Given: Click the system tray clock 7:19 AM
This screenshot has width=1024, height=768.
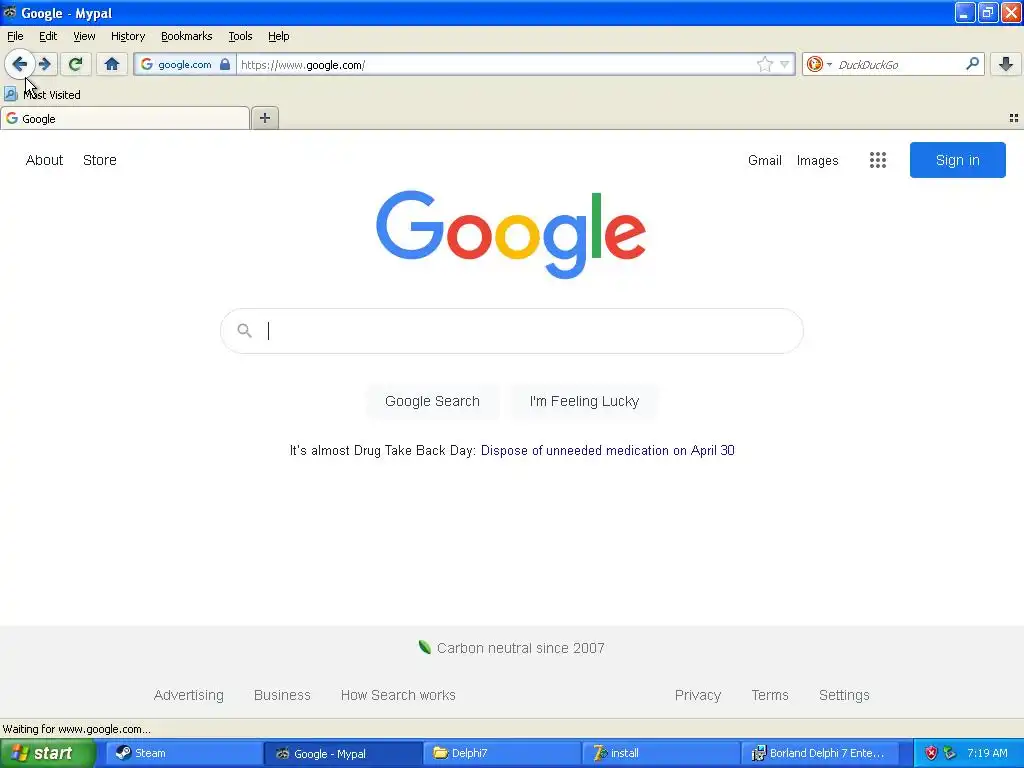Looking at the screenshot, I should tap(987, 753).
